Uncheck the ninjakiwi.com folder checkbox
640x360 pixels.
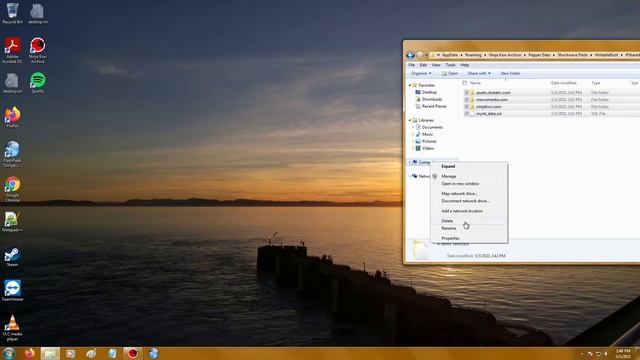(467, 107)
